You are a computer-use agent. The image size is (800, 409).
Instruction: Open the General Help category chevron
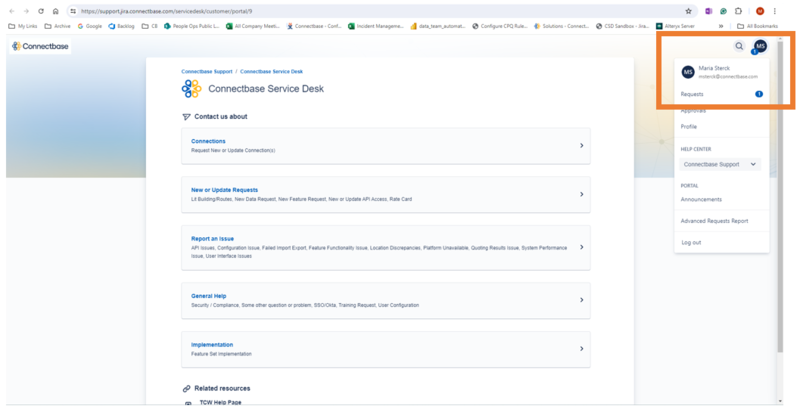pos(581,300)
